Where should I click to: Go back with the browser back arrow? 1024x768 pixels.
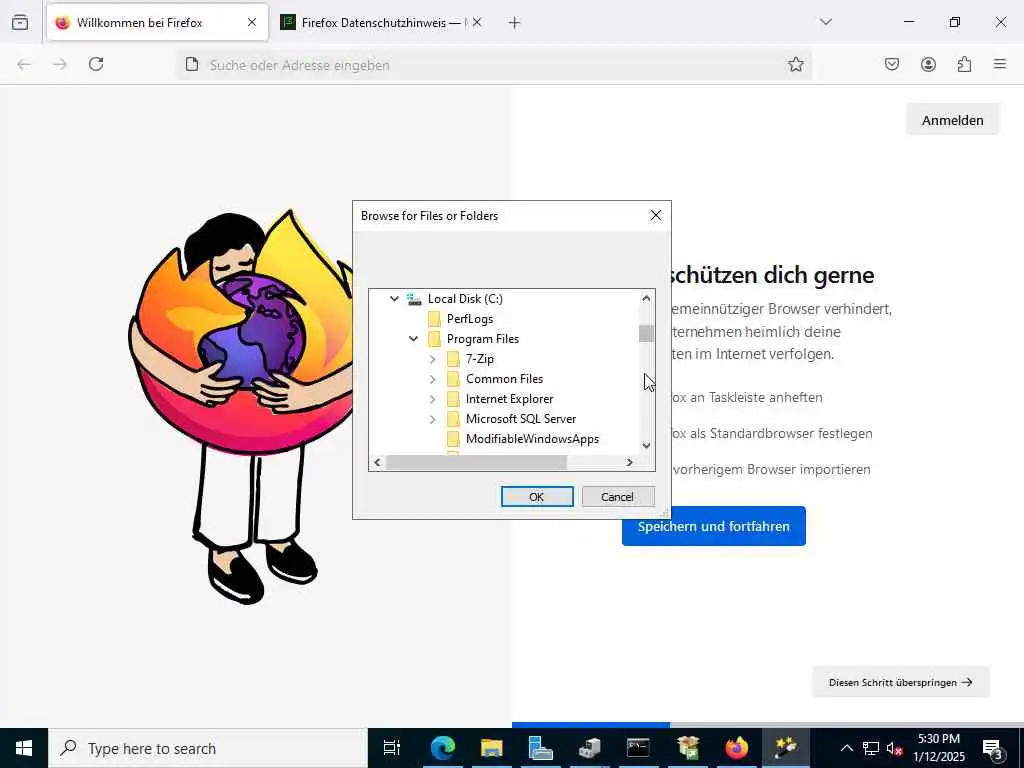tap(24, 64)
